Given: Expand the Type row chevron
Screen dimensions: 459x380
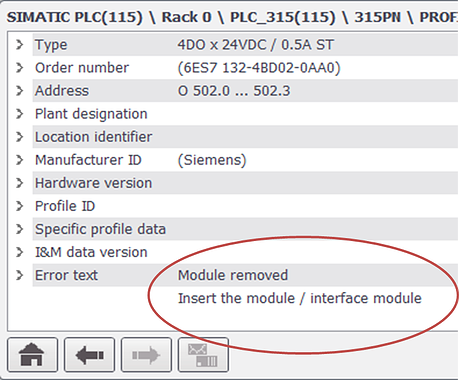Looking at the screenshot, I should click(20, 44).
